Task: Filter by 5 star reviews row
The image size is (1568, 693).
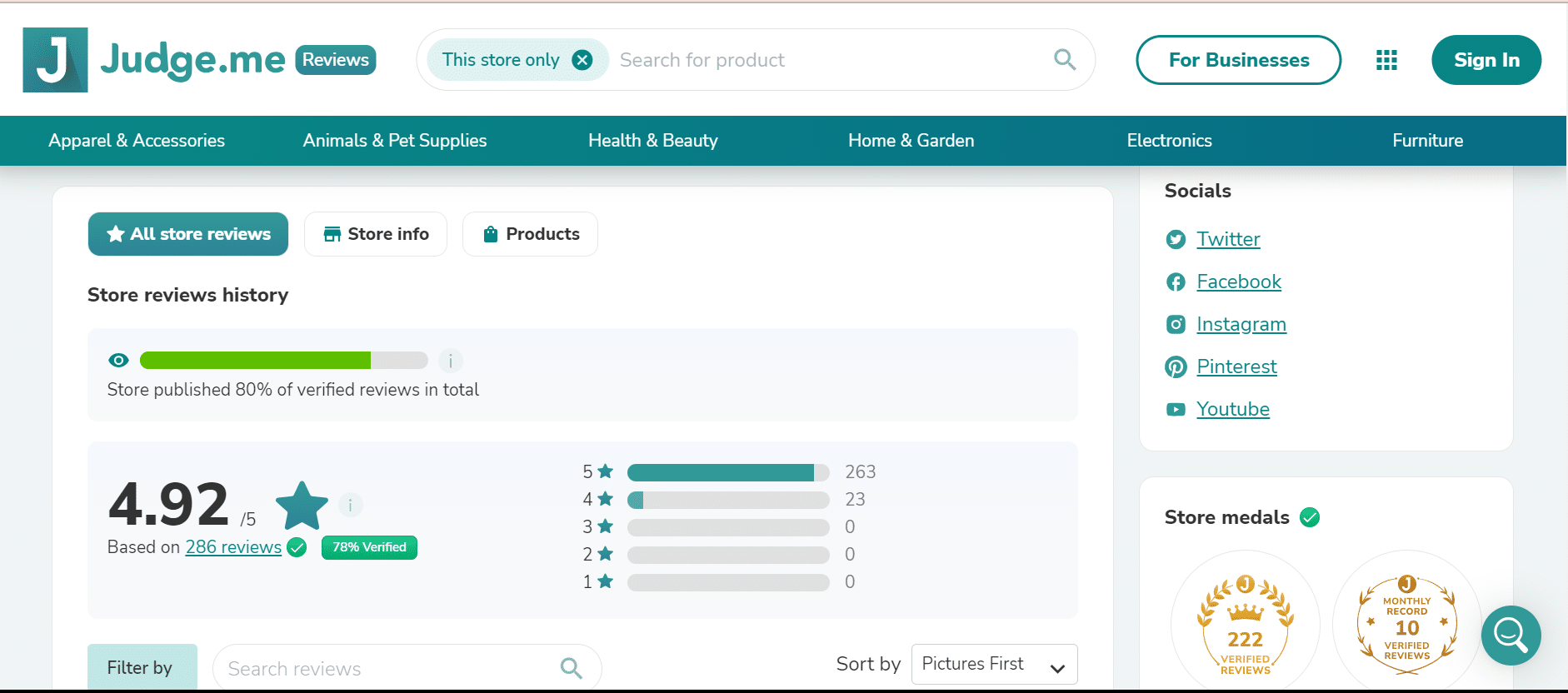Action: click(x=729, y=472)
